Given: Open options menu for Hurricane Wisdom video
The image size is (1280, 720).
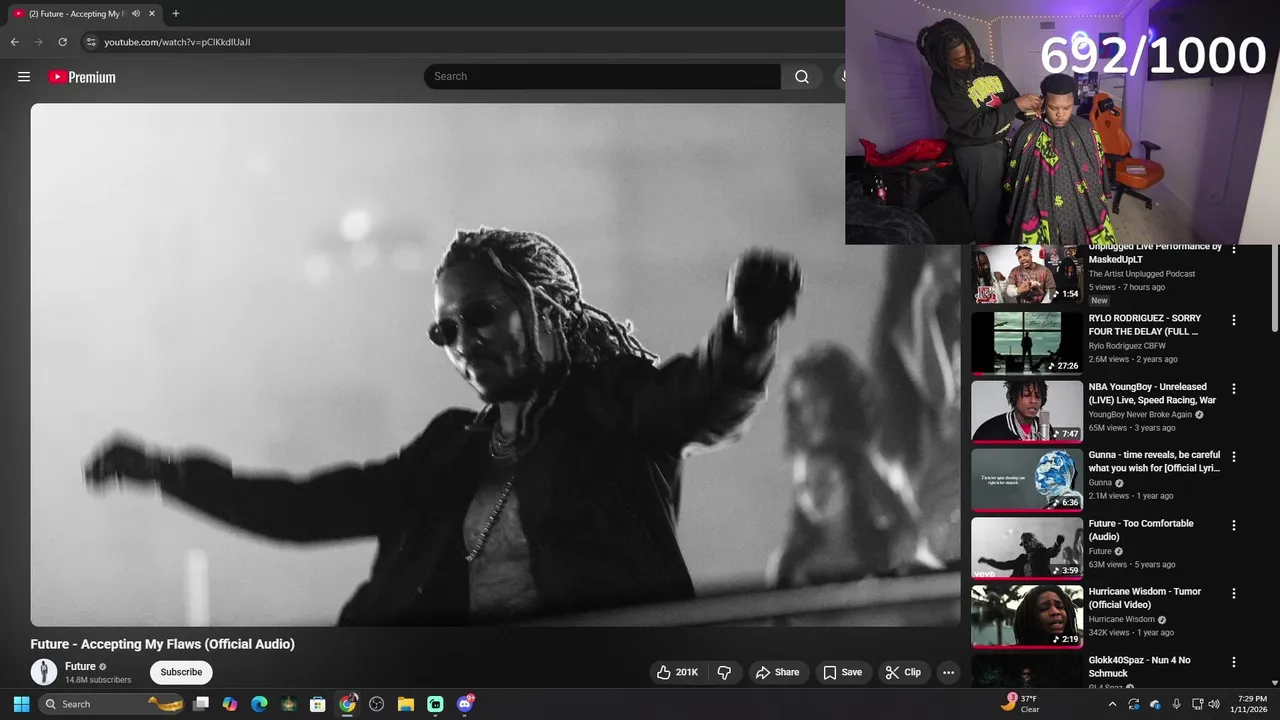Looking at the screenshot, I should pos(1233,593).
